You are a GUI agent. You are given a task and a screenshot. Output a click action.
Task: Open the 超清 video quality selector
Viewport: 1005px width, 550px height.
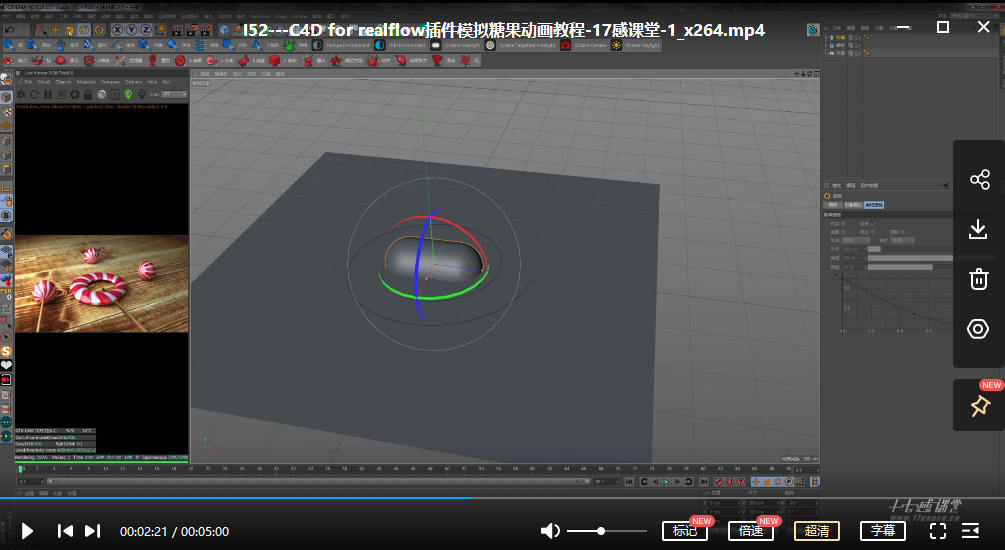point(817,531)
